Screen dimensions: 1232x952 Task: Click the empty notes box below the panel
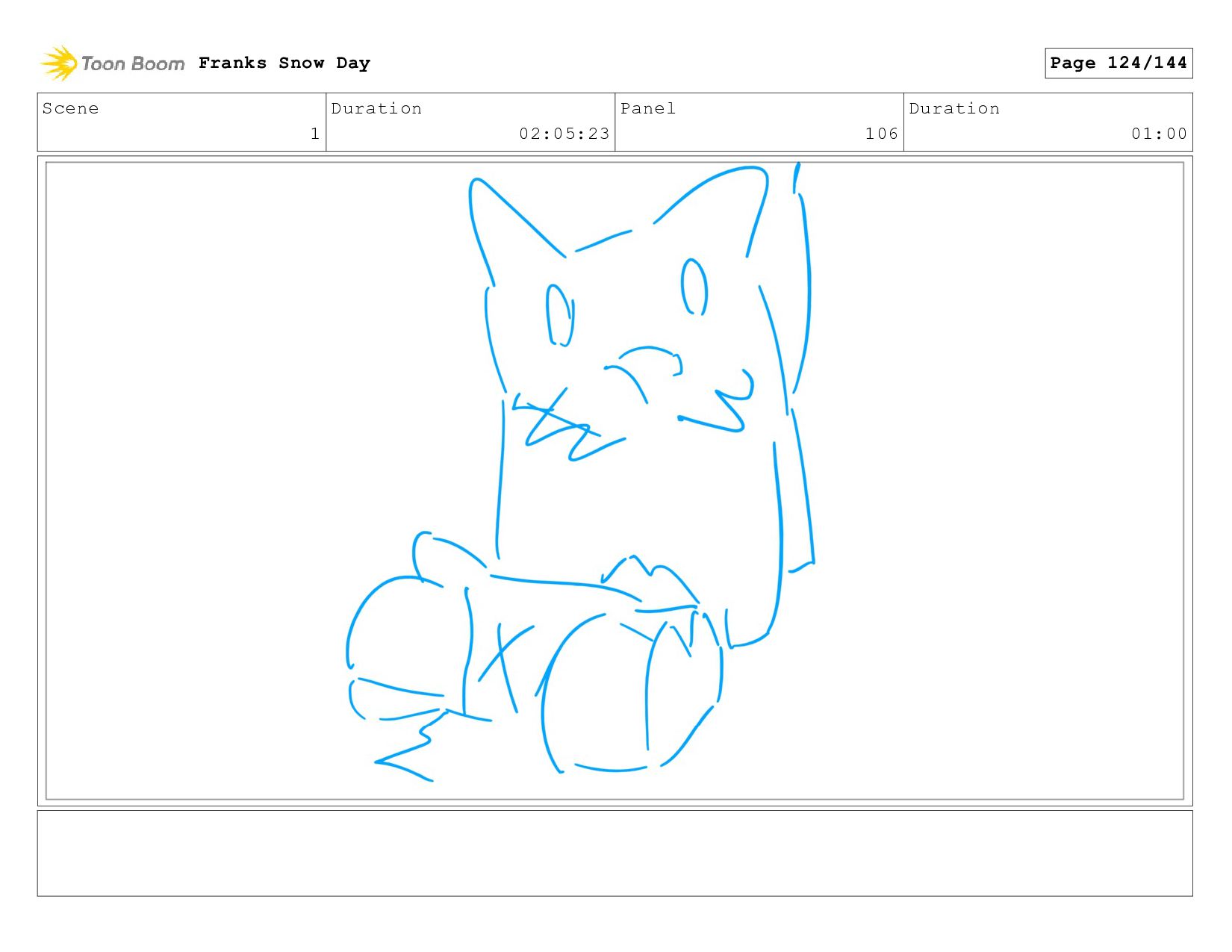(615, 853)
